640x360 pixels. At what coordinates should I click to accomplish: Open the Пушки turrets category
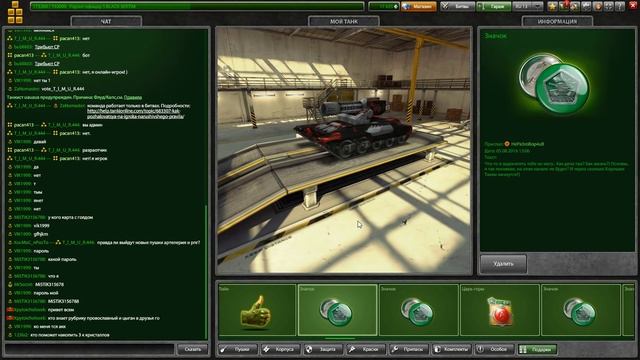pos(238,349)
